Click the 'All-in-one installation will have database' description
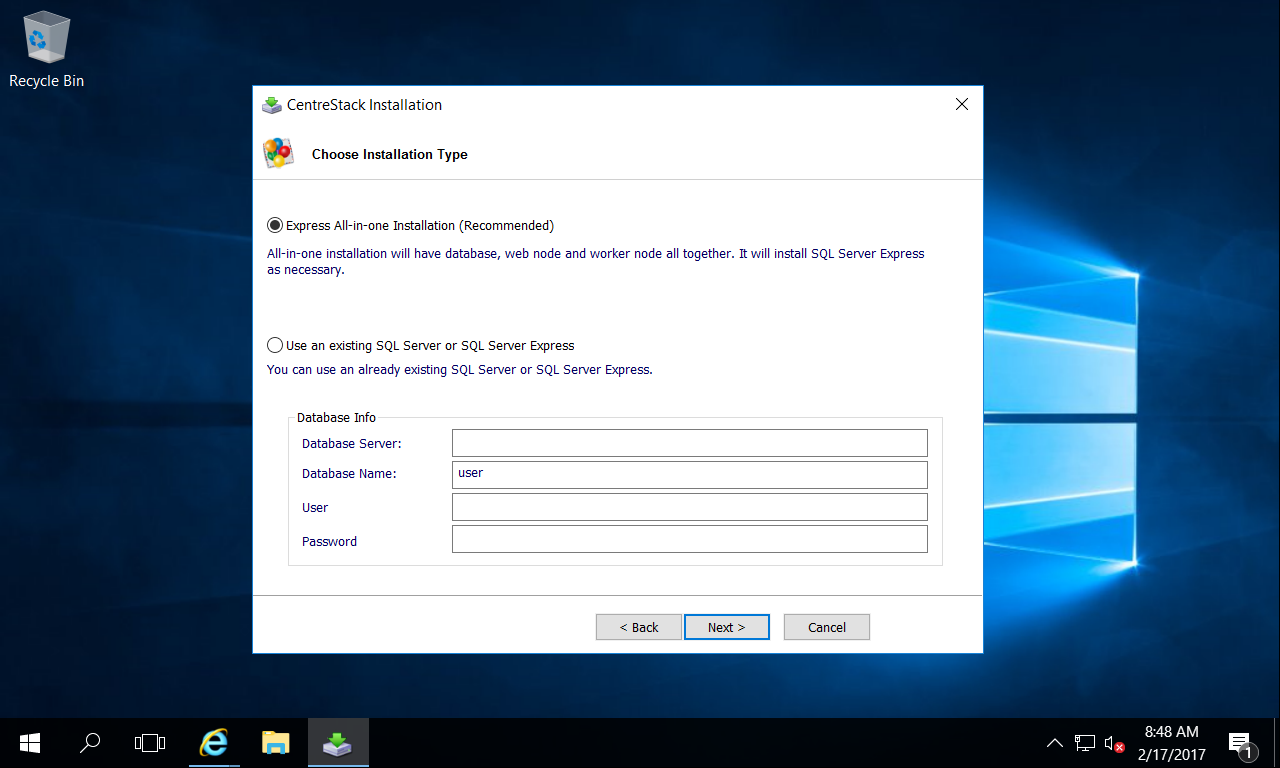 click(x=596, y=262)
